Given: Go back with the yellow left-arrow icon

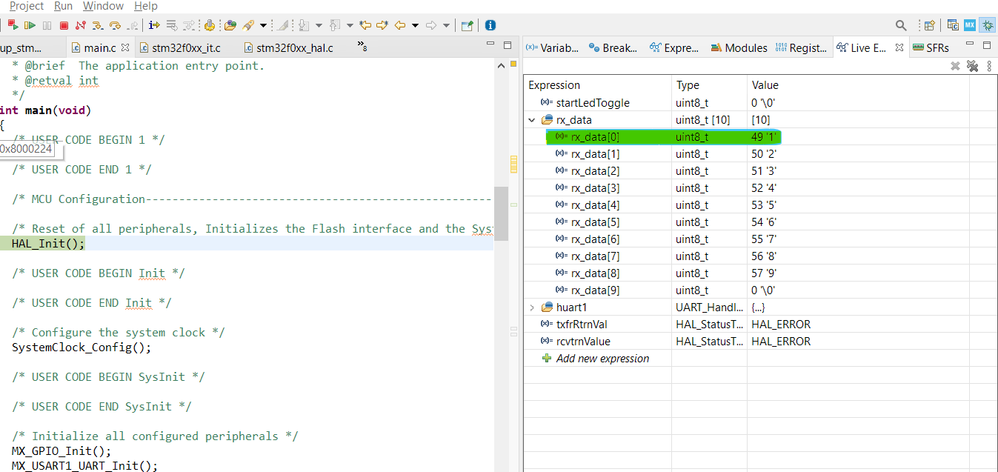Looking at the screenshot, I should point(400,25).
